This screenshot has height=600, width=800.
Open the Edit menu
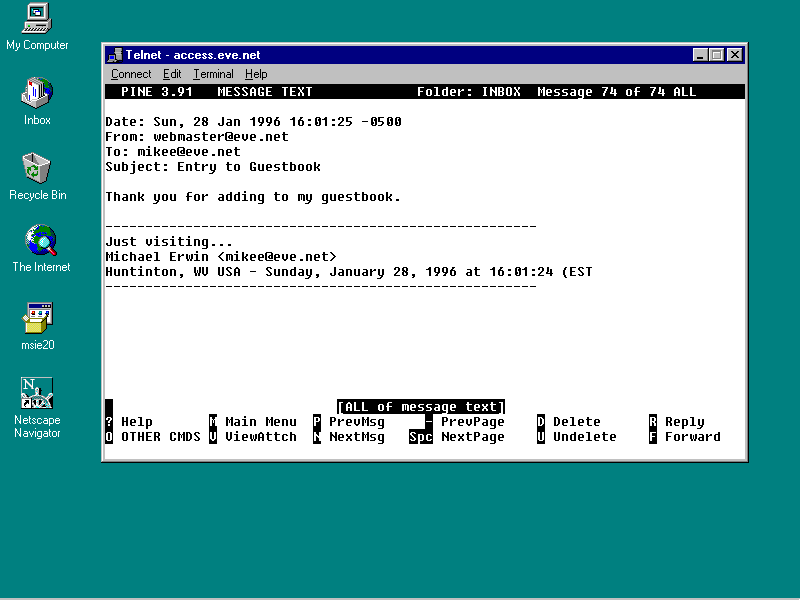(x=172, y=74)
